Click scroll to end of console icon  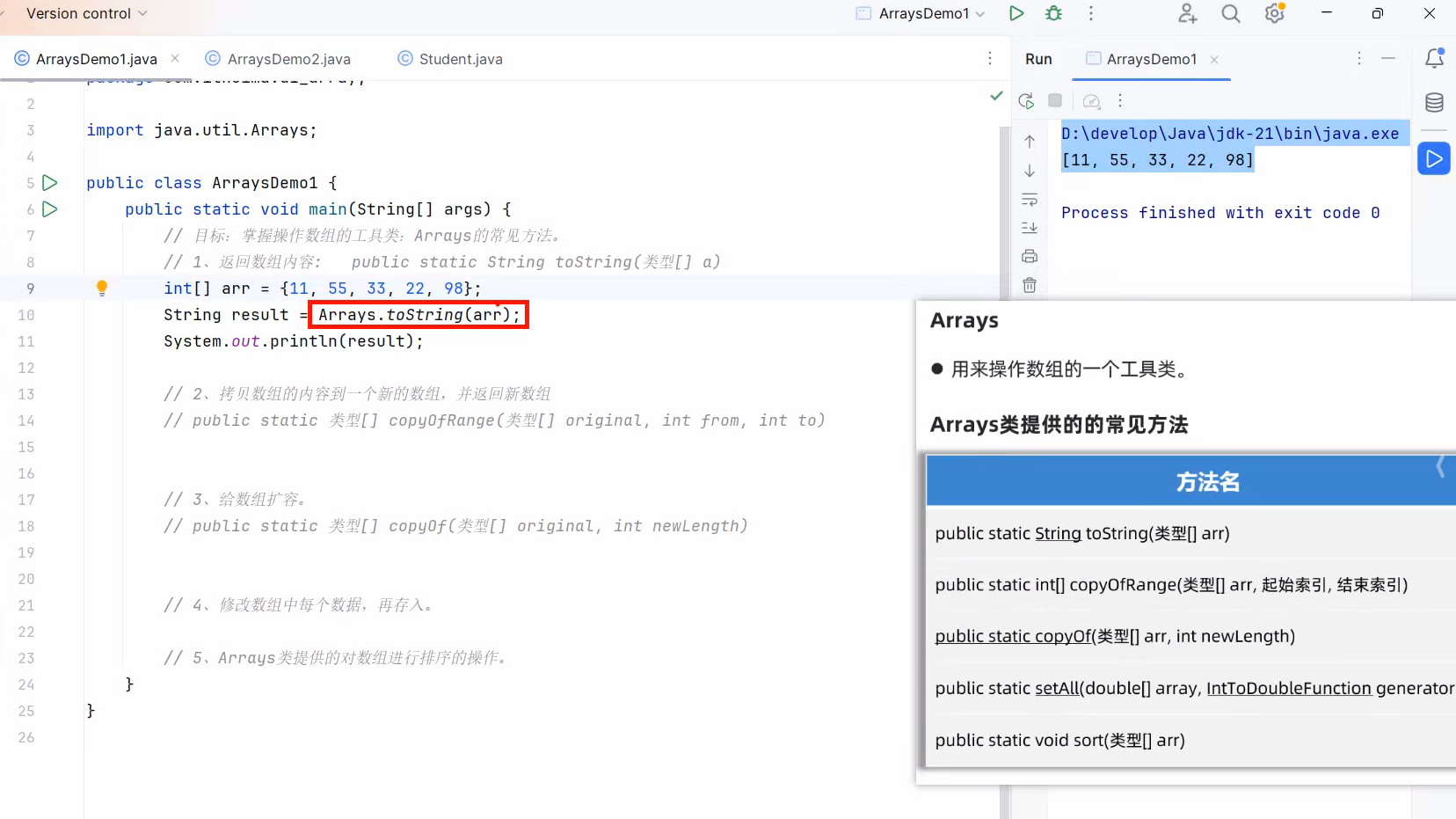(x=1030, y=228)
